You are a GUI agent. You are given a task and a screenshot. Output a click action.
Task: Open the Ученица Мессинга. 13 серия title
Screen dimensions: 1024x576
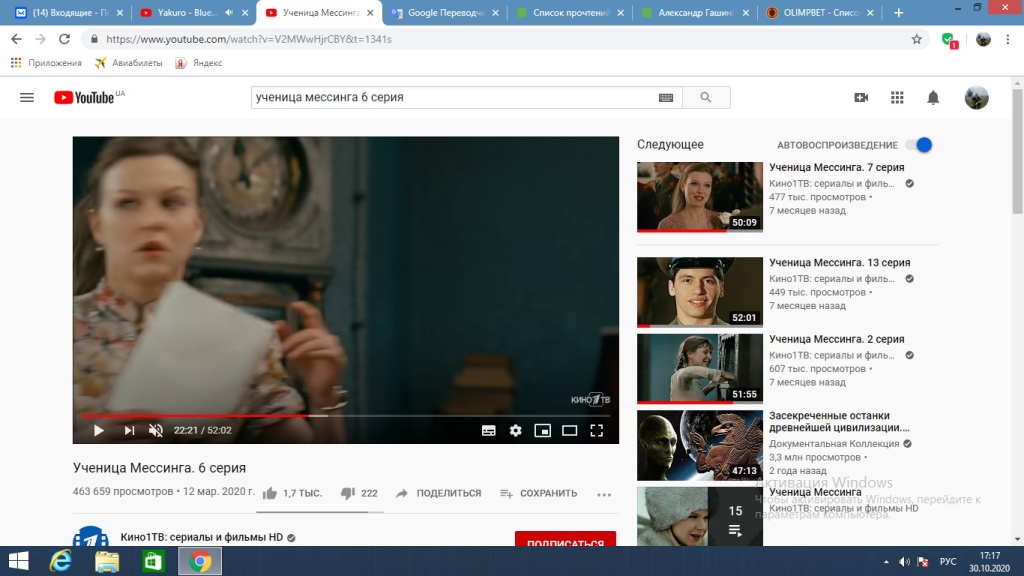839,263
